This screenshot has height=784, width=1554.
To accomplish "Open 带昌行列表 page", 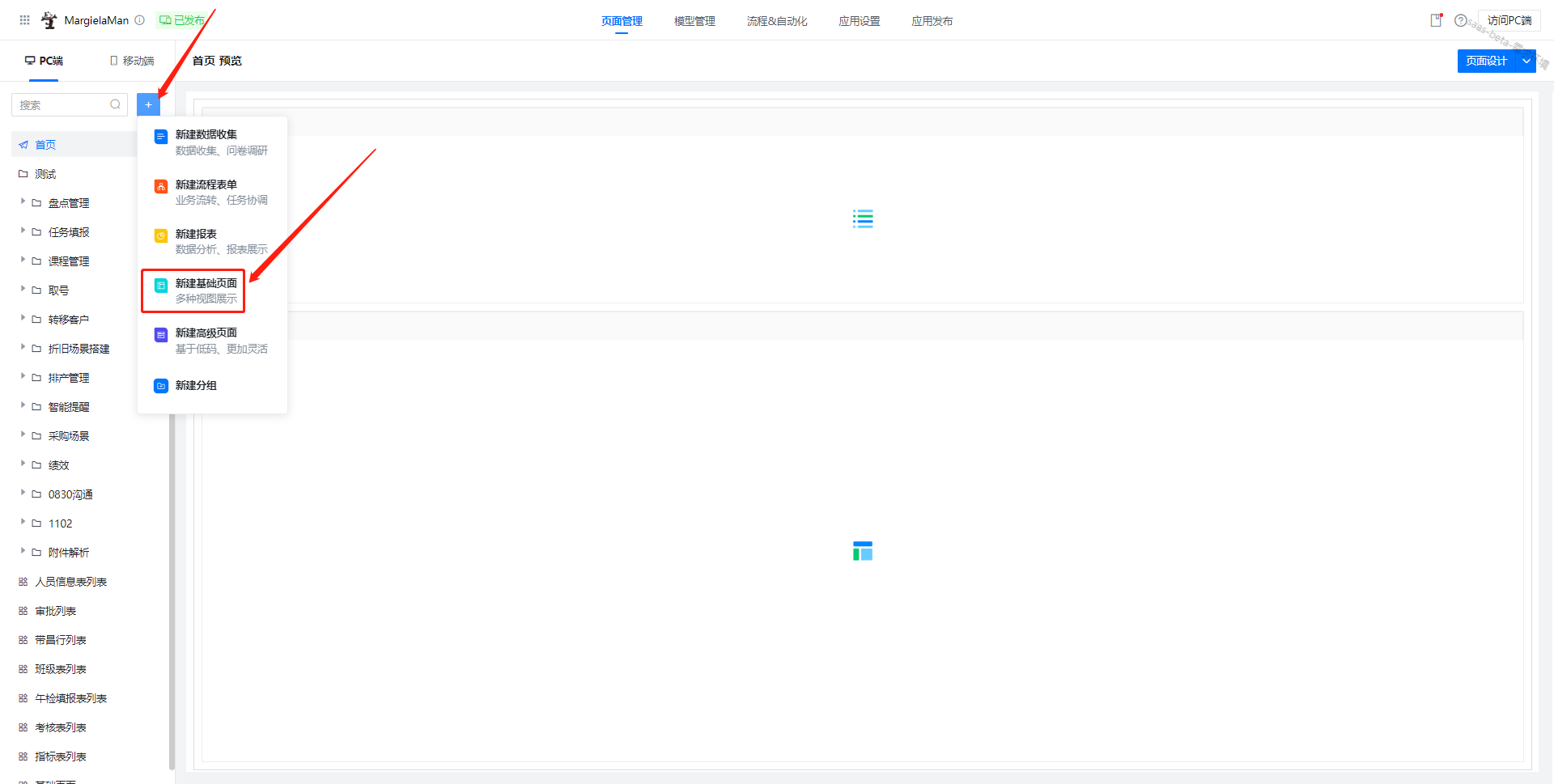I will 61,640.
